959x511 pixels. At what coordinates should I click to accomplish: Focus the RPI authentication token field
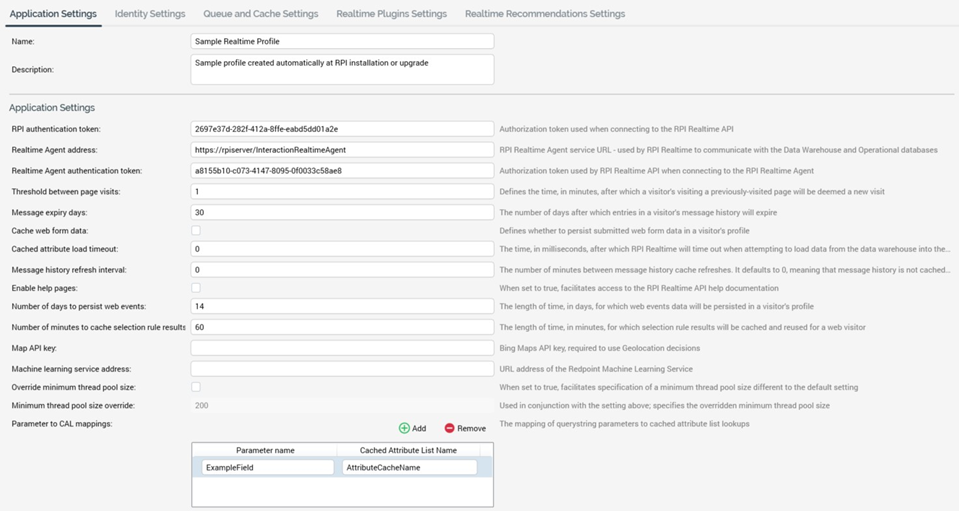point(342,129)
